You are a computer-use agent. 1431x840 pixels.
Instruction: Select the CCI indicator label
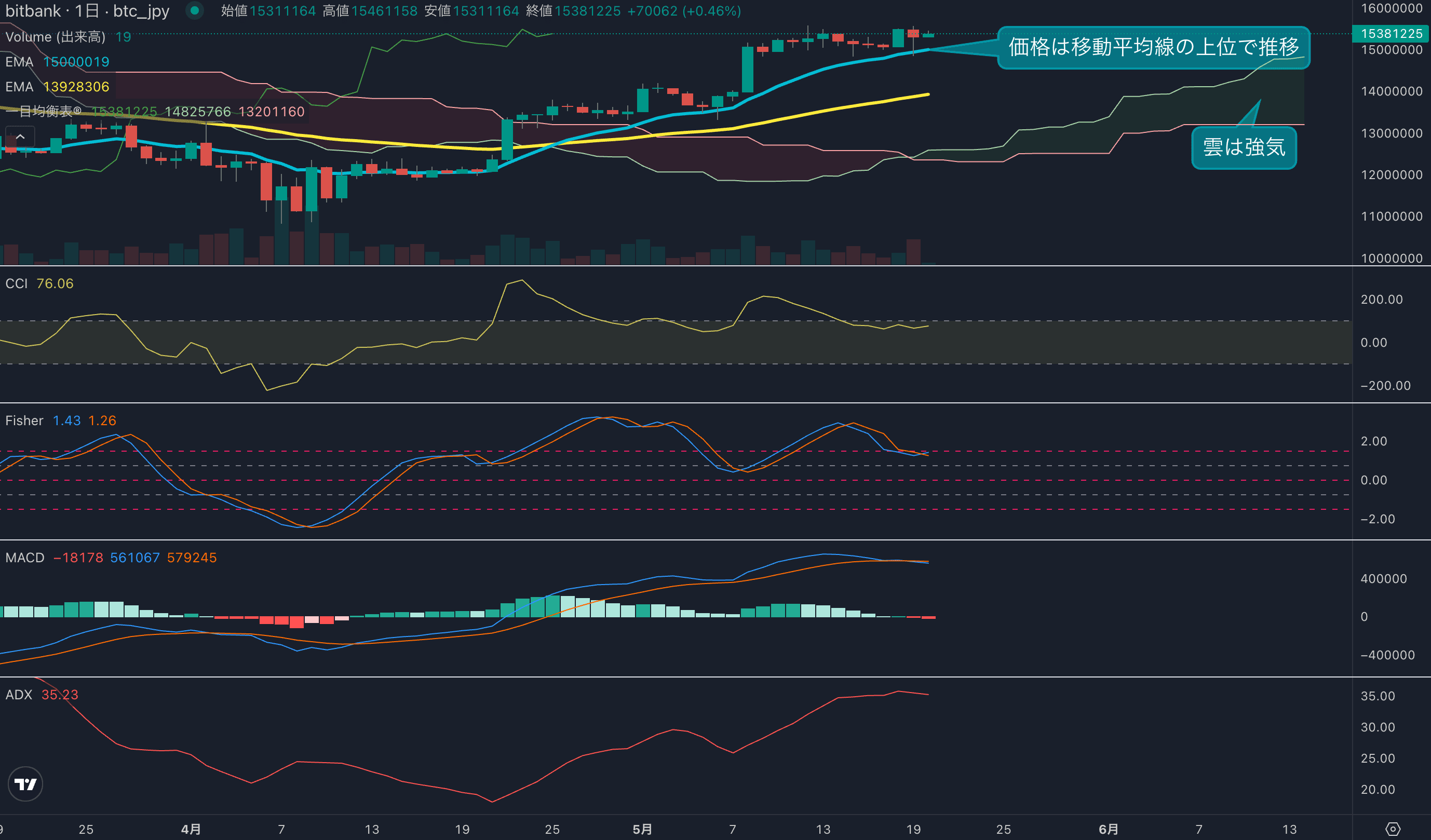[17, 283]
